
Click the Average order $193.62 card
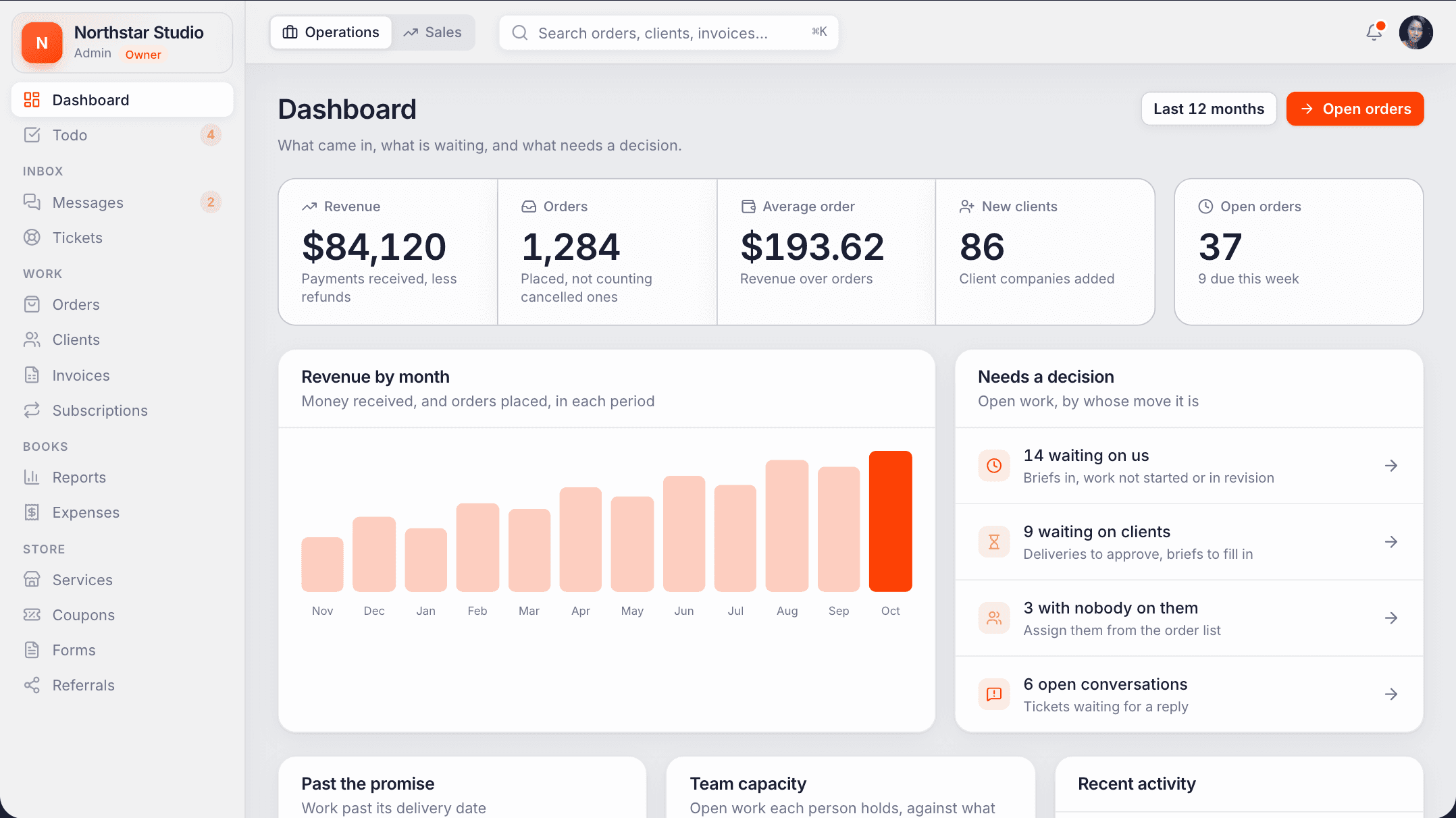[826, 252]
